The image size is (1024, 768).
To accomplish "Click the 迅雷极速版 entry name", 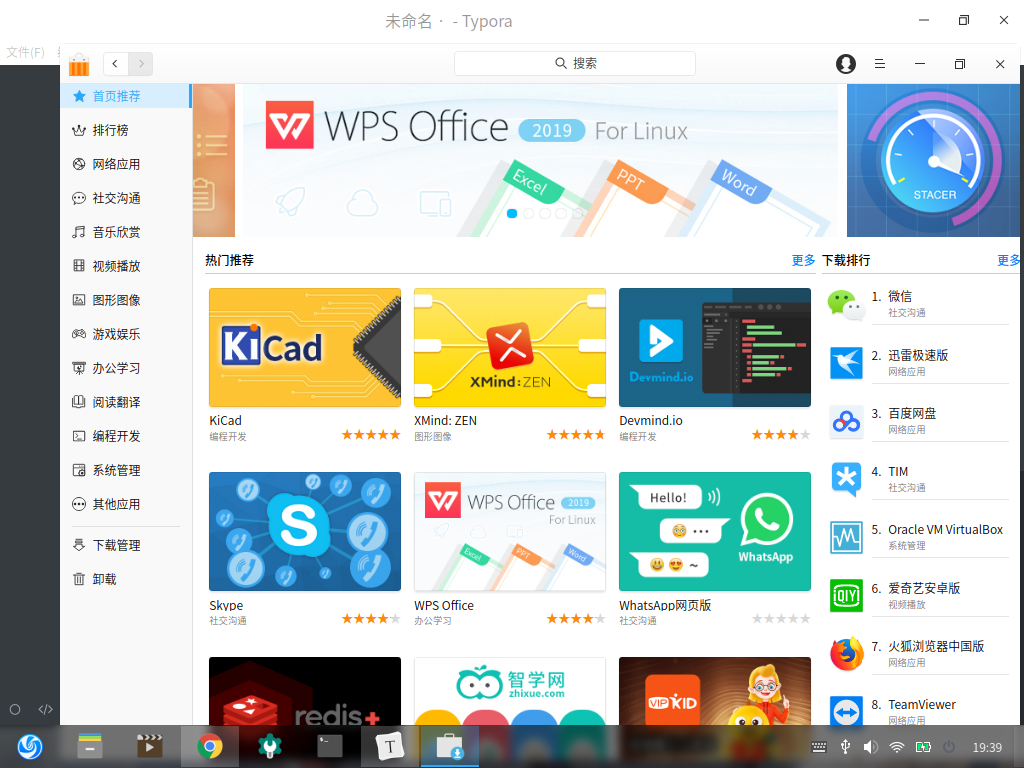I will [x=918, y=355].
